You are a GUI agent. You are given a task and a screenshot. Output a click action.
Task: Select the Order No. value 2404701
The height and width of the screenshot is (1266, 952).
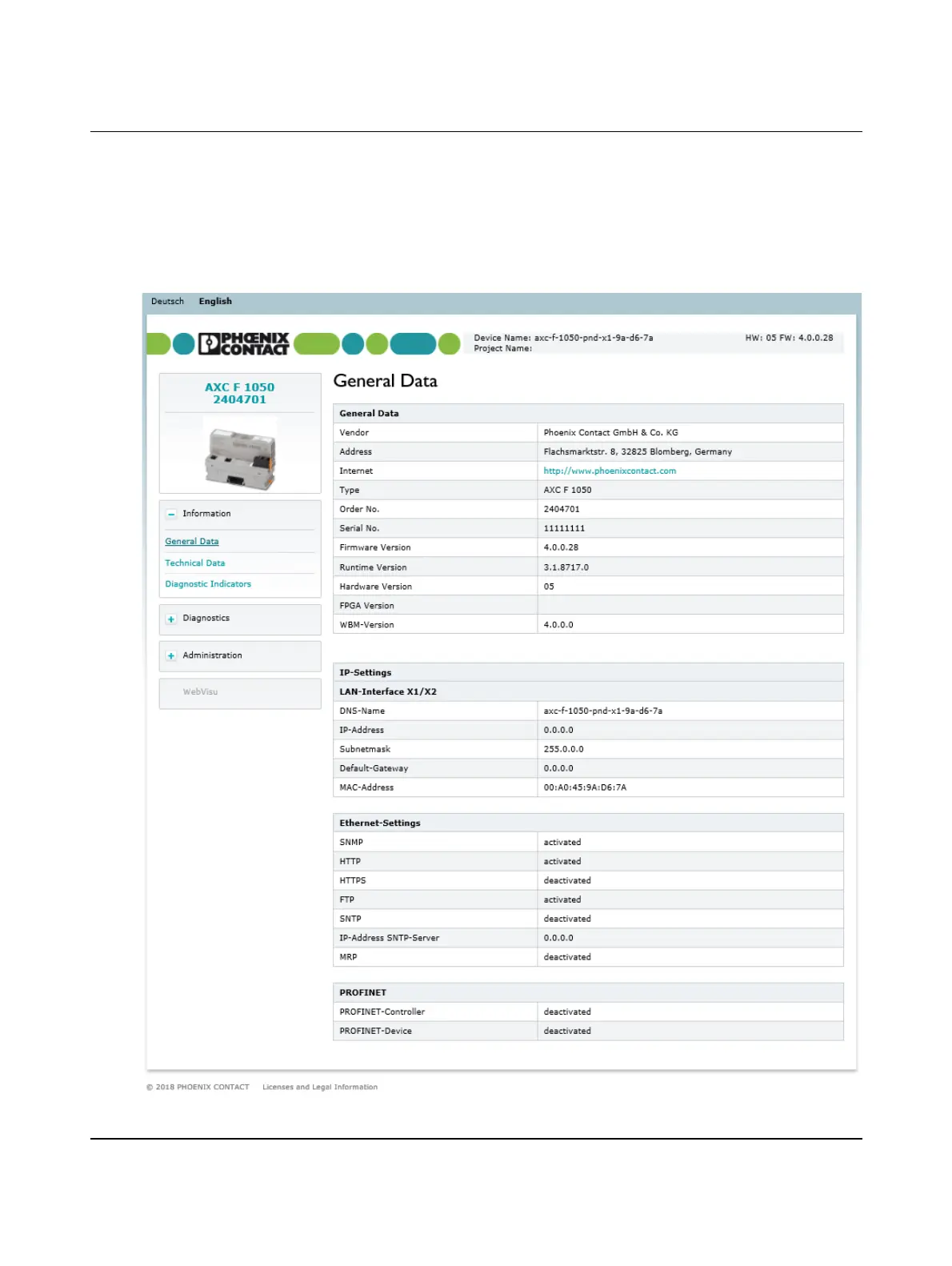[x=562, y=510]
